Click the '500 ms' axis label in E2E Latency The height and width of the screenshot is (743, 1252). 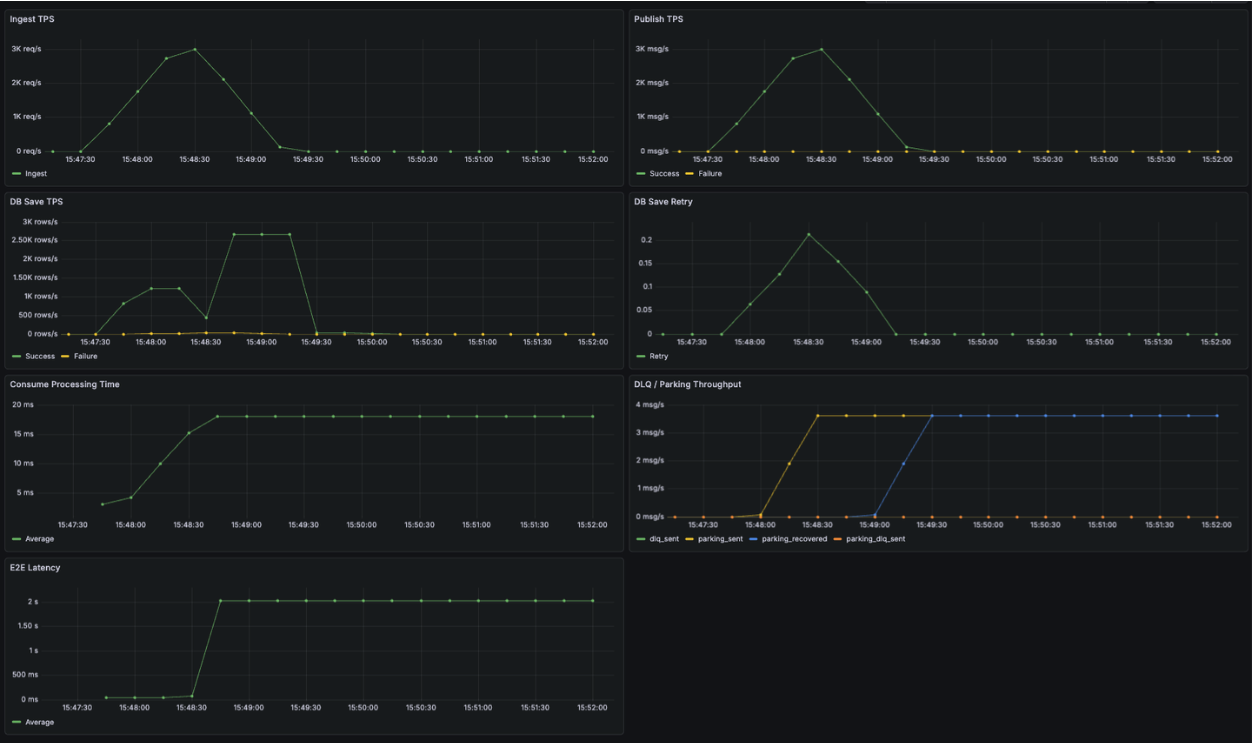click(27, 675)
